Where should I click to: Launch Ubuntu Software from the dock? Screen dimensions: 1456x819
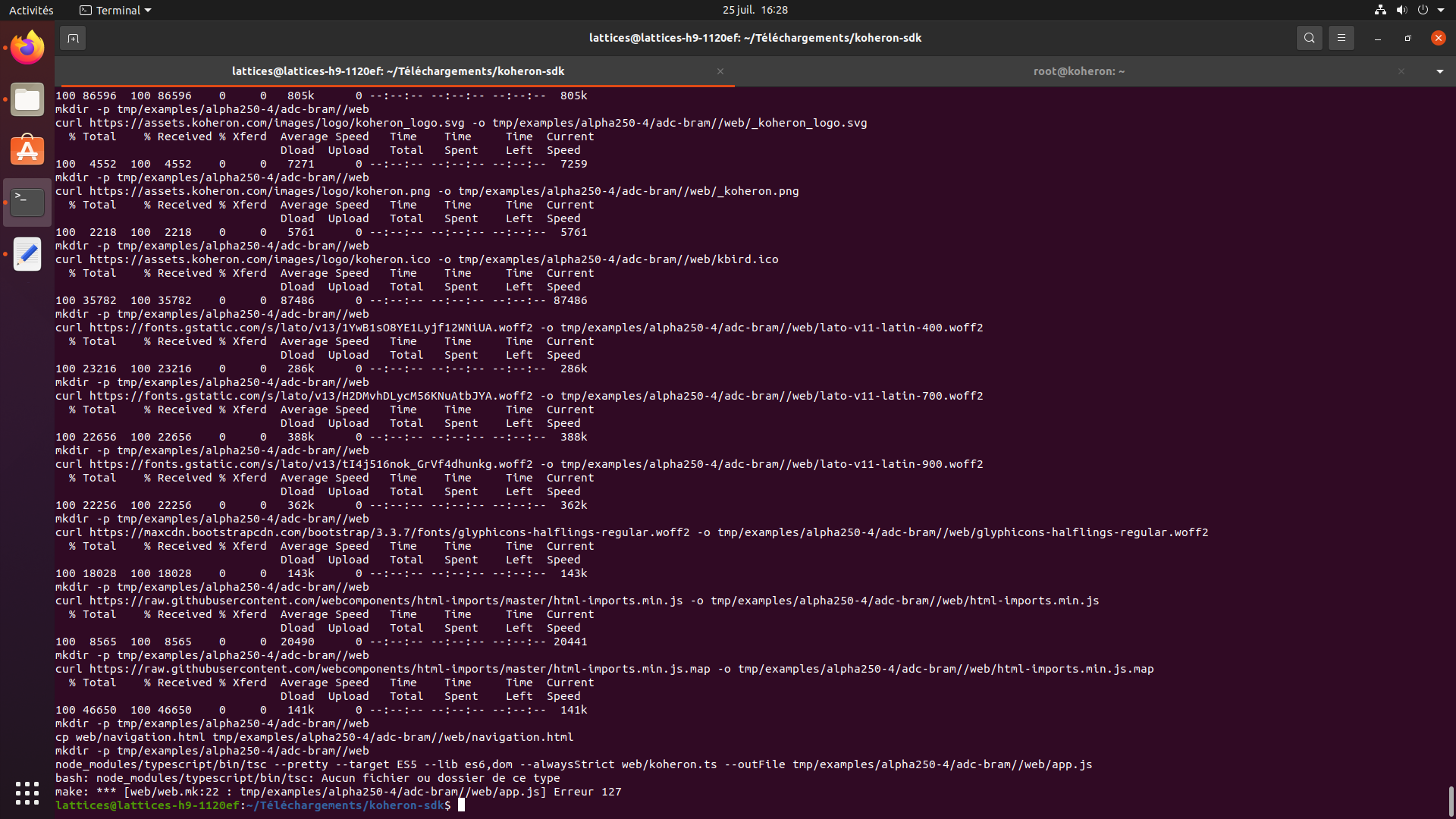(x=27, y=150)
